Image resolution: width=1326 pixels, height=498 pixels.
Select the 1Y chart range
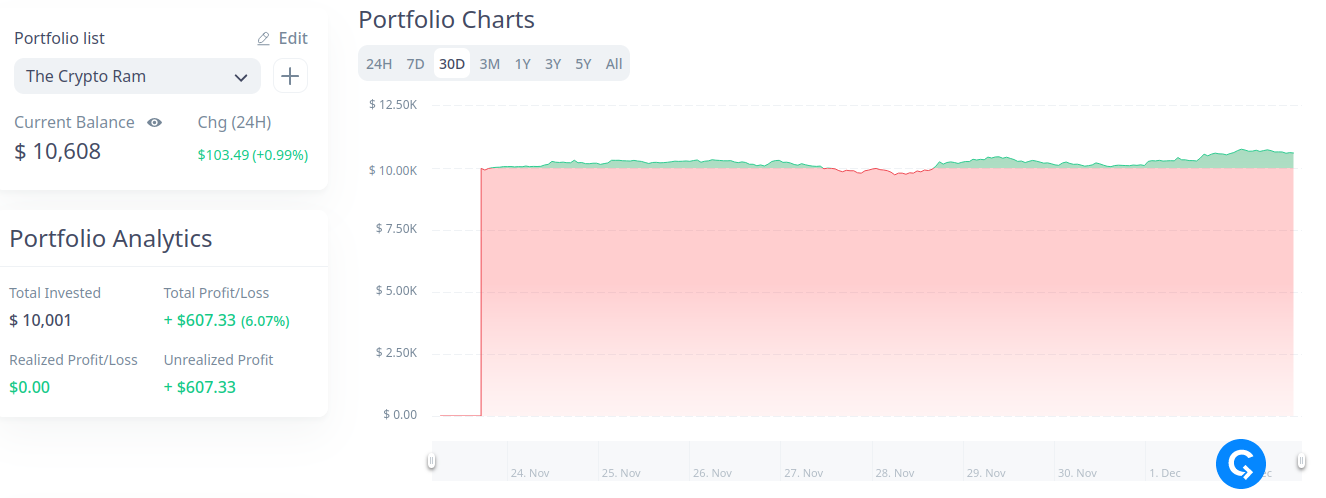(x=523, y=64)
